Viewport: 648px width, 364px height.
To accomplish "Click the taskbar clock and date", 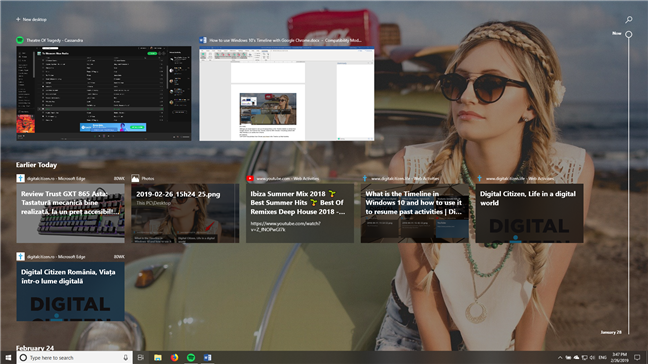I will click(x=619, y=357).
